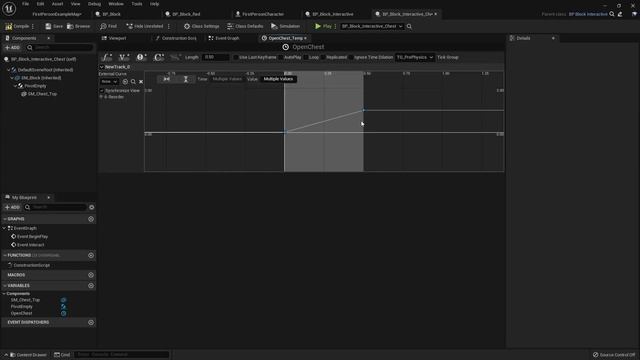Open the Content Drawer
The width and height of the screenshot is (640, 360).
28,355
